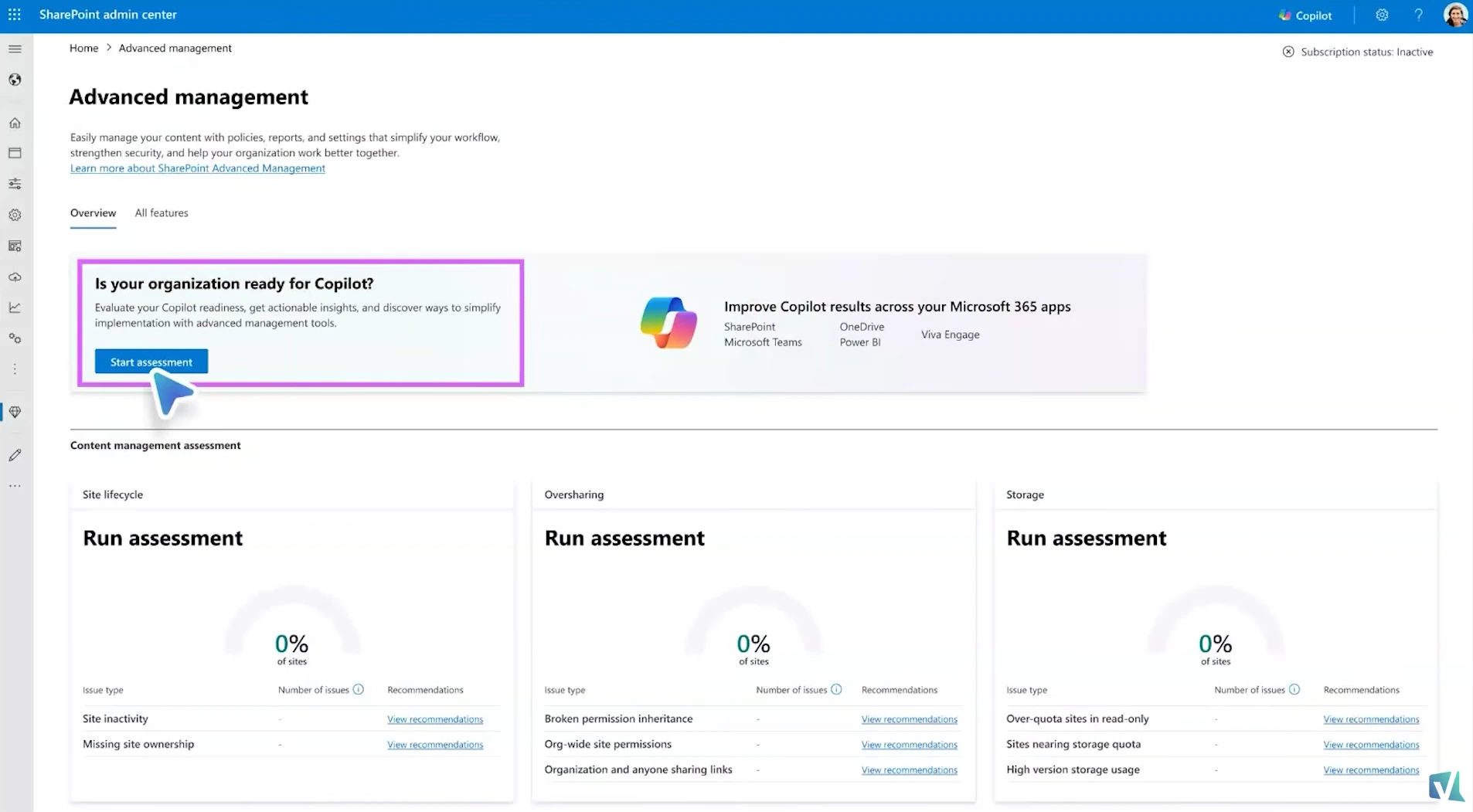View recommendations for Sites nearing storage quota
The height and width of the screenshot is (812, 1473).
pyautogui.click(x=1371, y=745)
